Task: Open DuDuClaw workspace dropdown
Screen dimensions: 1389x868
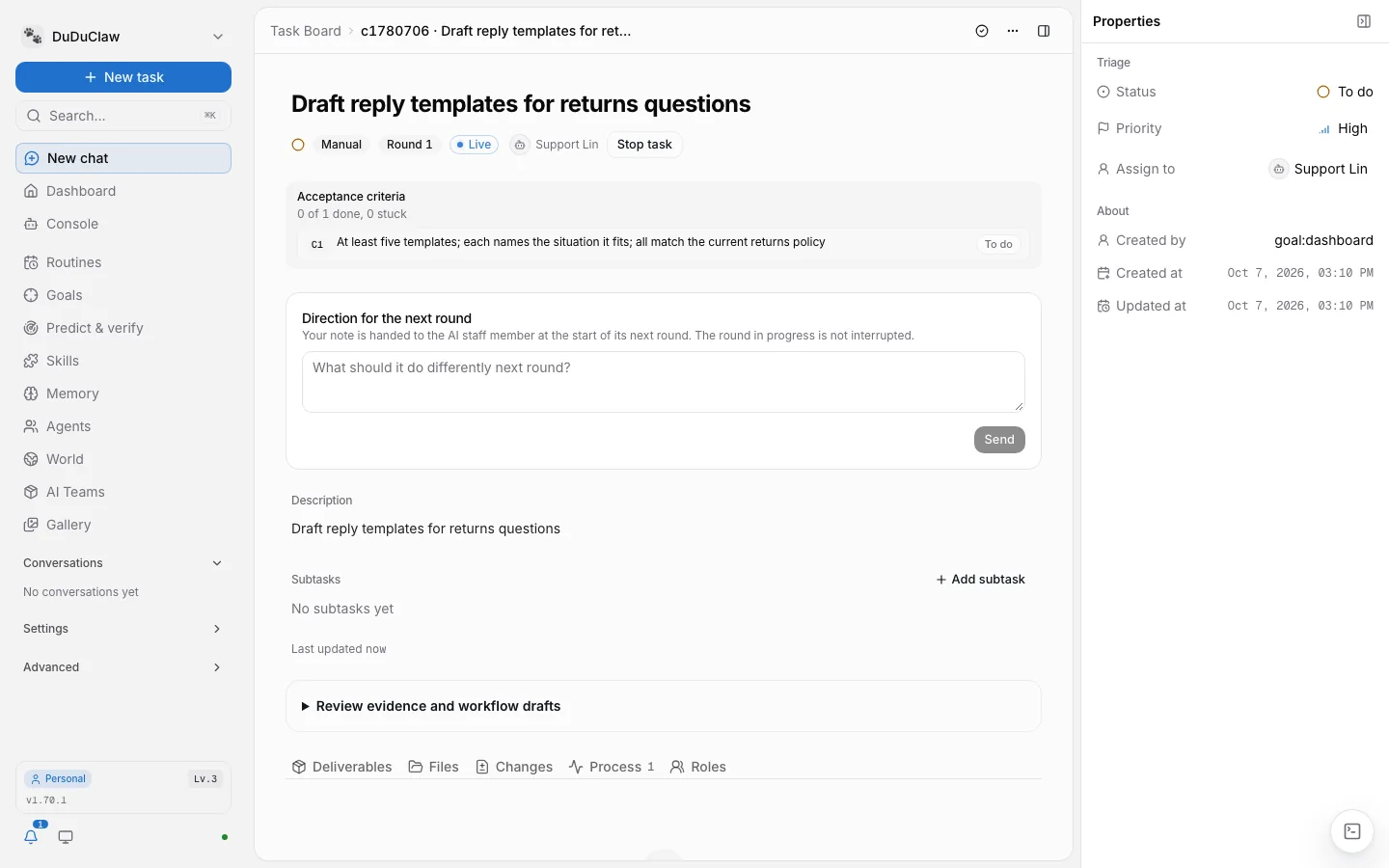Action: coord(123,37)
